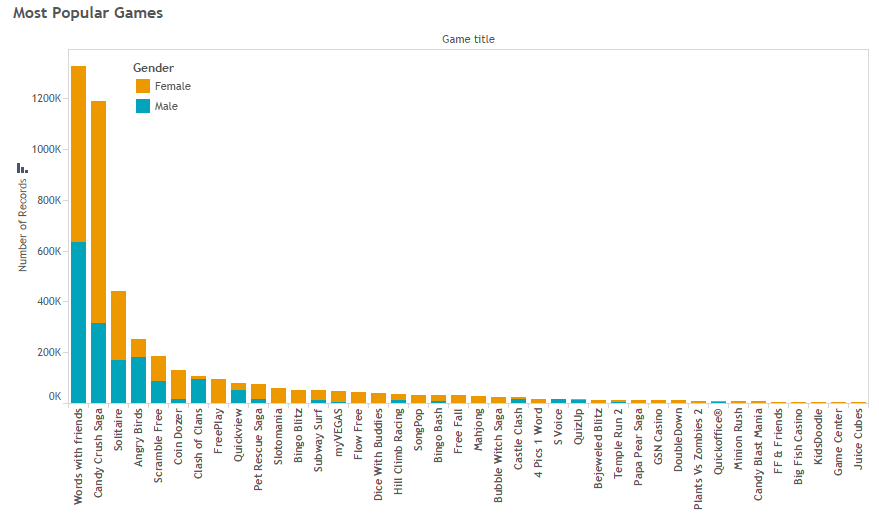Click the Solitaire axis label
Screen dimensions: 879x520
pos(118,430)
